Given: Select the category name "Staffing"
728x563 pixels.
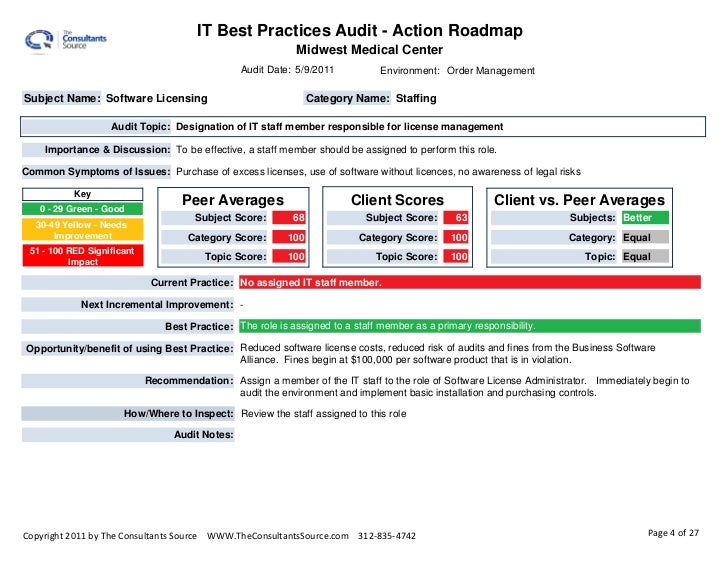Looking at the screenshot, I should tap(416, 98).
